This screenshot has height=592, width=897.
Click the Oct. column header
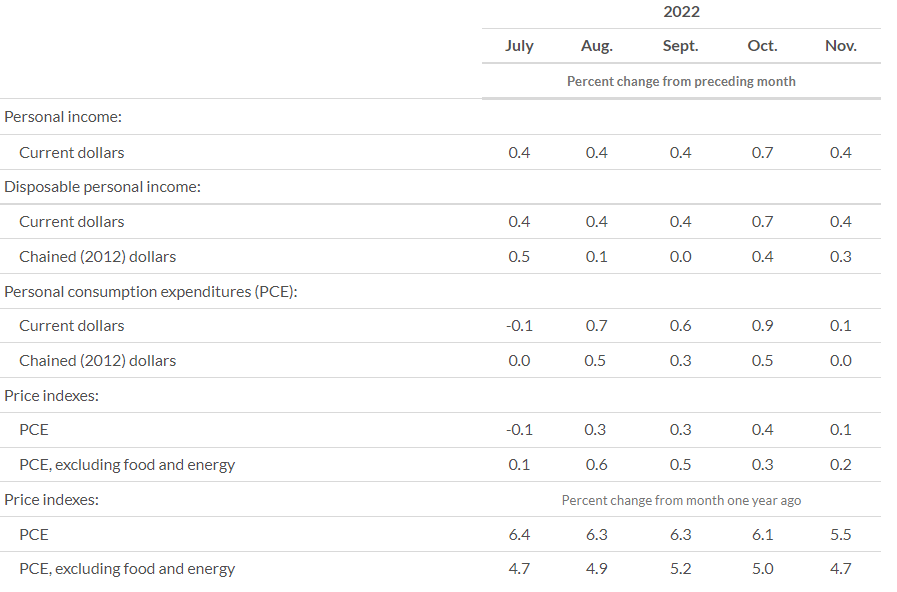(x=763, y=46)
